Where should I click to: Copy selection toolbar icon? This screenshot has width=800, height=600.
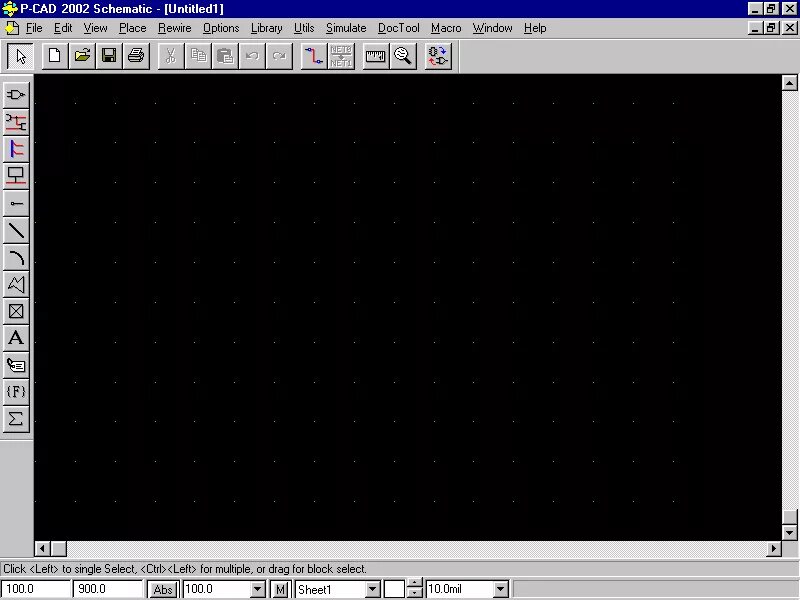click(198, 56)
